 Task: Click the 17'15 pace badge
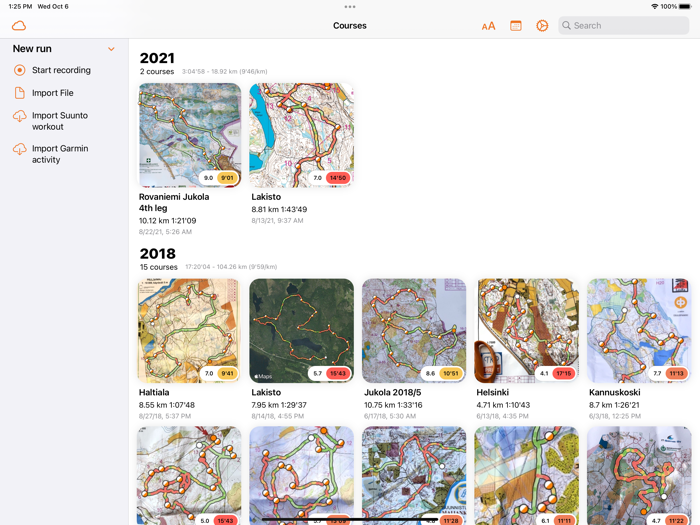(x=564, y=373)
